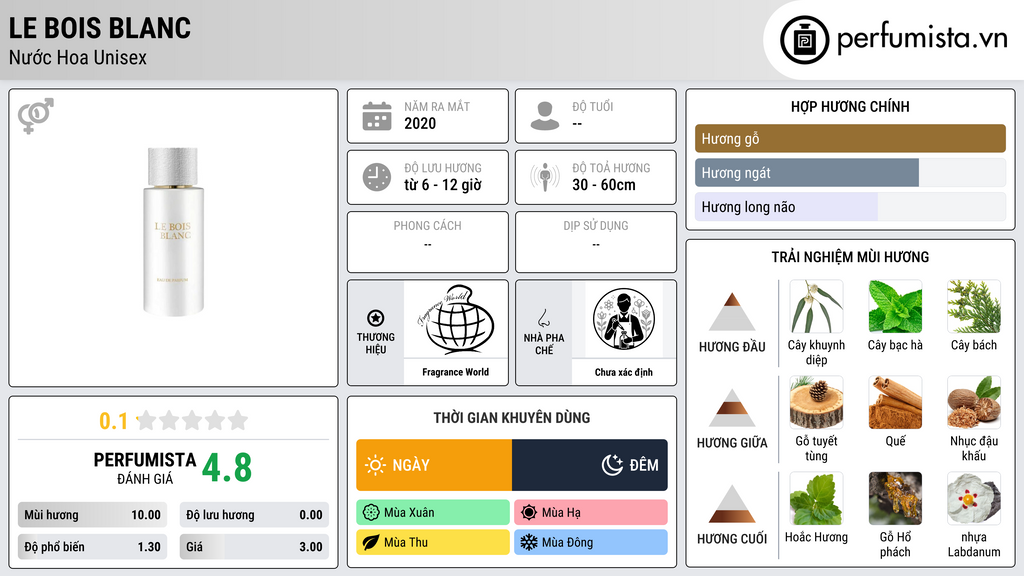Click the Mùa Xuân season bar

(x=433, y=513)
